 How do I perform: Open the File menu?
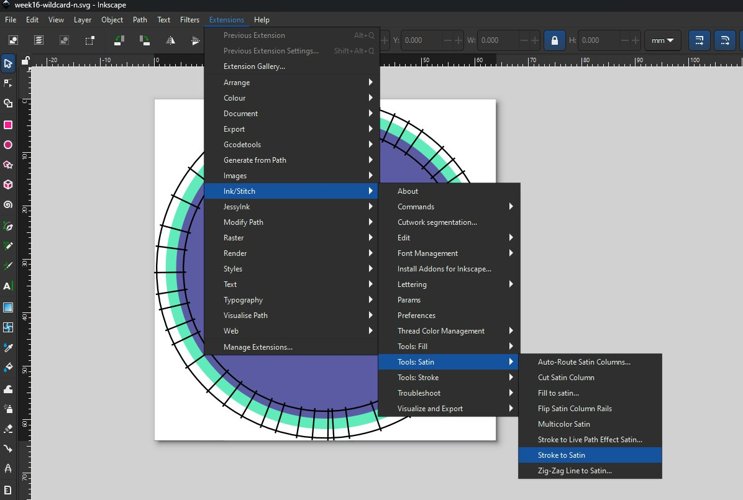10,20
